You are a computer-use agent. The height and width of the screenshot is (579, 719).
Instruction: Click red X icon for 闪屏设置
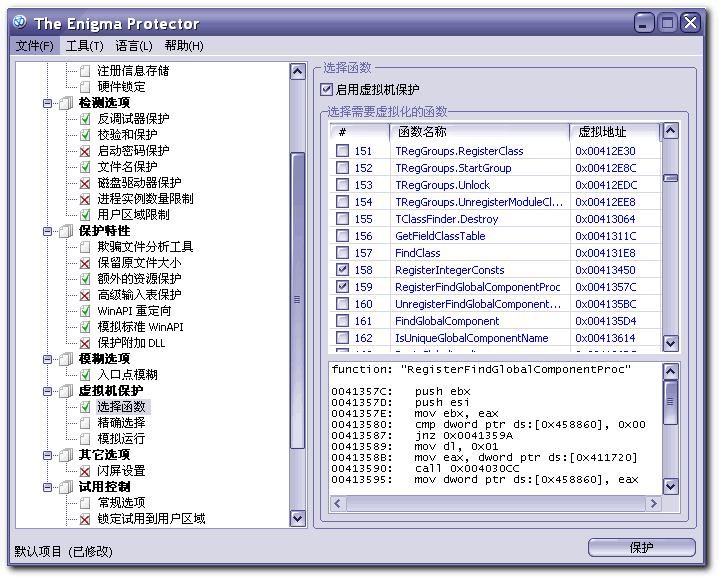85,471
